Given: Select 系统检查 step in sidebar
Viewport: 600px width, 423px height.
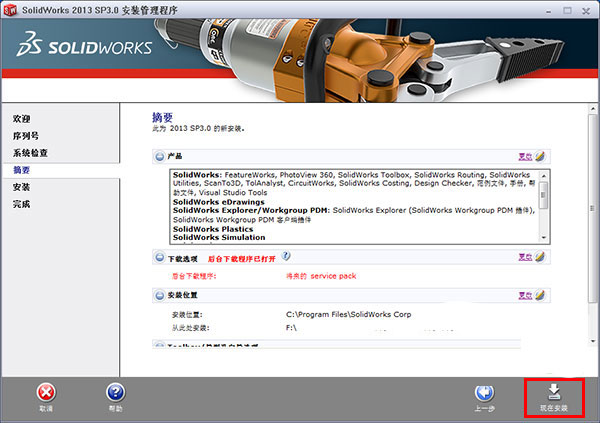Looking at the screenshot, I should tap(30, 153).
